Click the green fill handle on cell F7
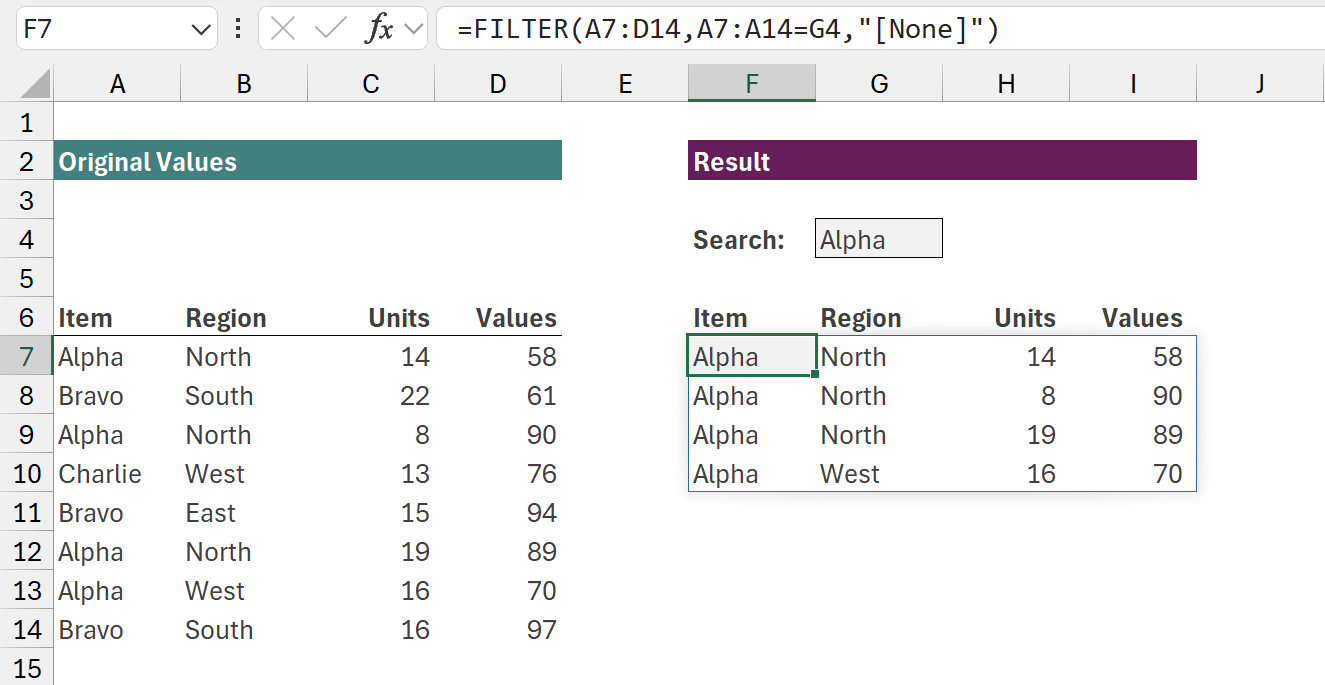Image resolution: width=1325 pixels, height=685 pixels. [x=813, y=373]
